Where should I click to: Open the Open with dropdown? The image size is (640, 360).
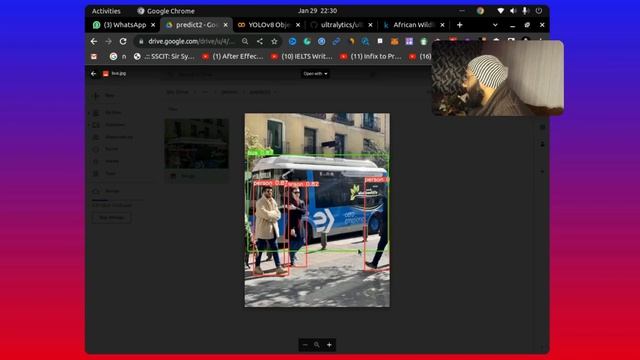click(x=315, y=74)
